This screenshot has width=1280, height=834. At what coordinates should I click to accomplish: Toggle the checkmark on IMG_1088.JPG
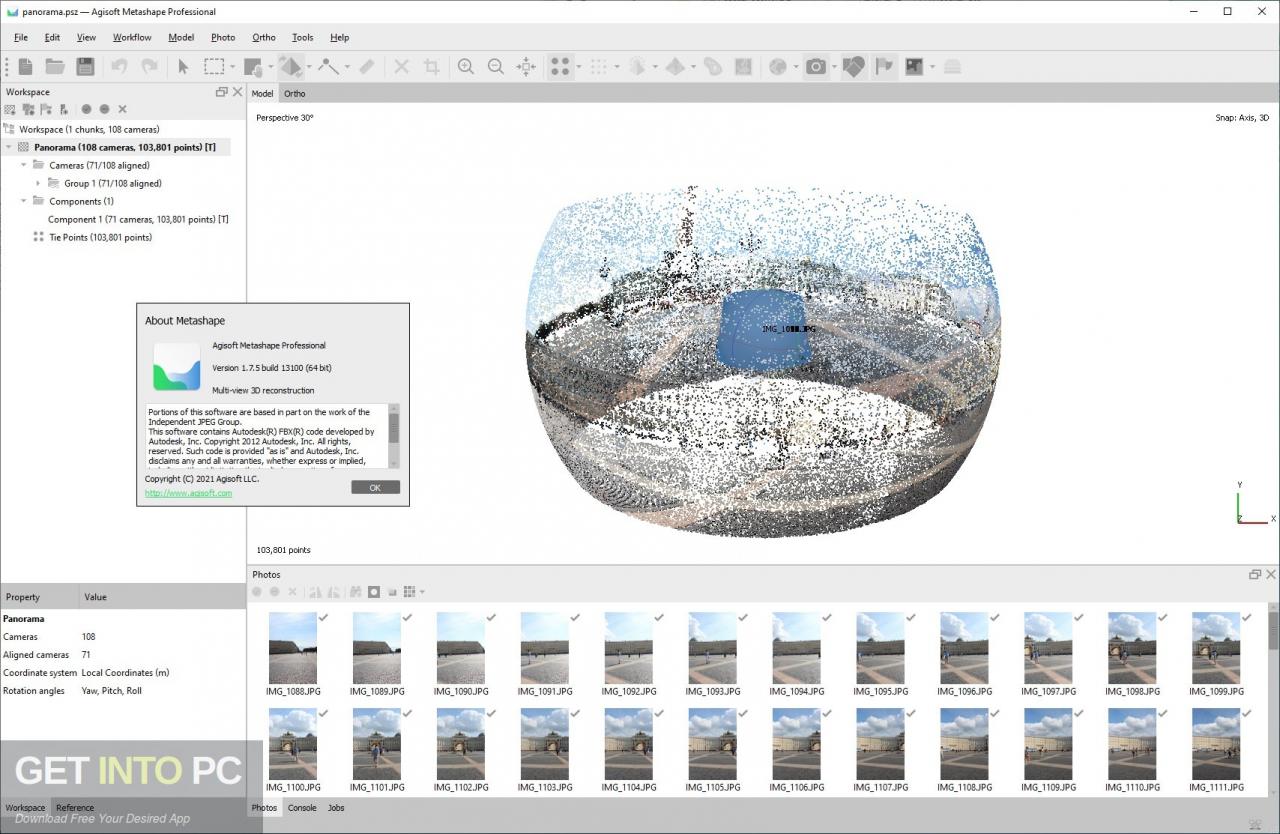(x=323, y=618)
